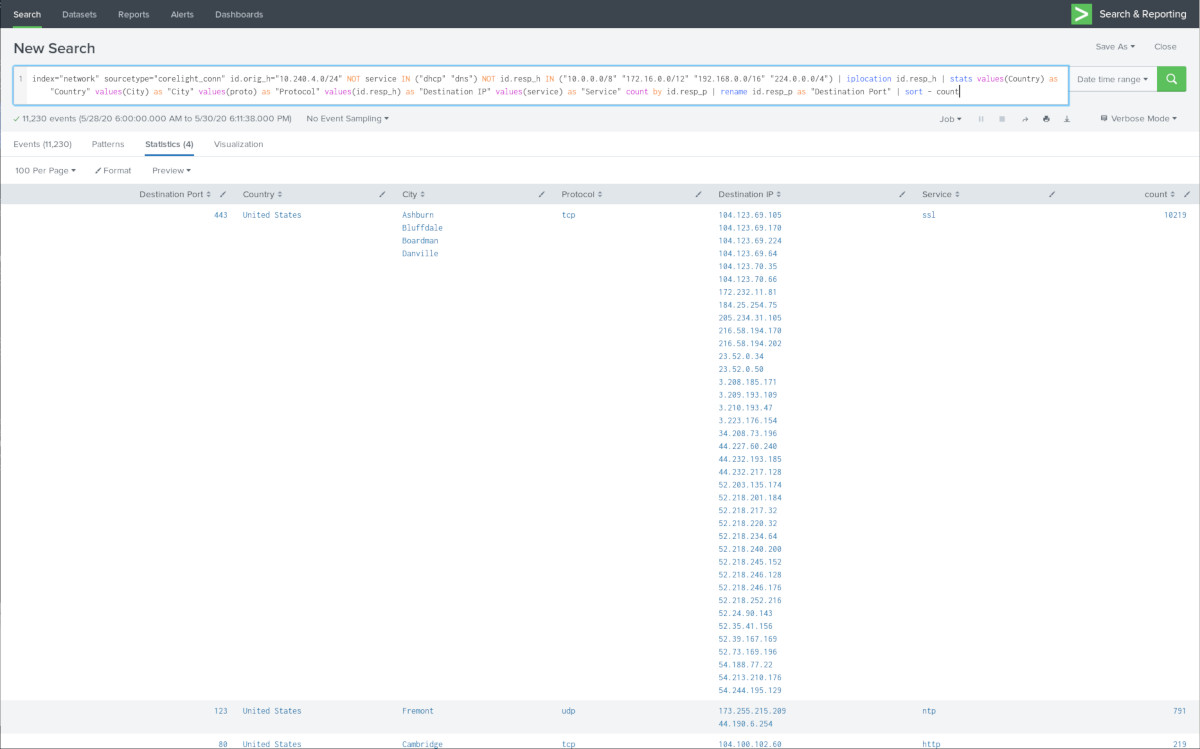Select the Statistics (4) tab
This screenshot has width=1200, height=749.
(169, 144)
